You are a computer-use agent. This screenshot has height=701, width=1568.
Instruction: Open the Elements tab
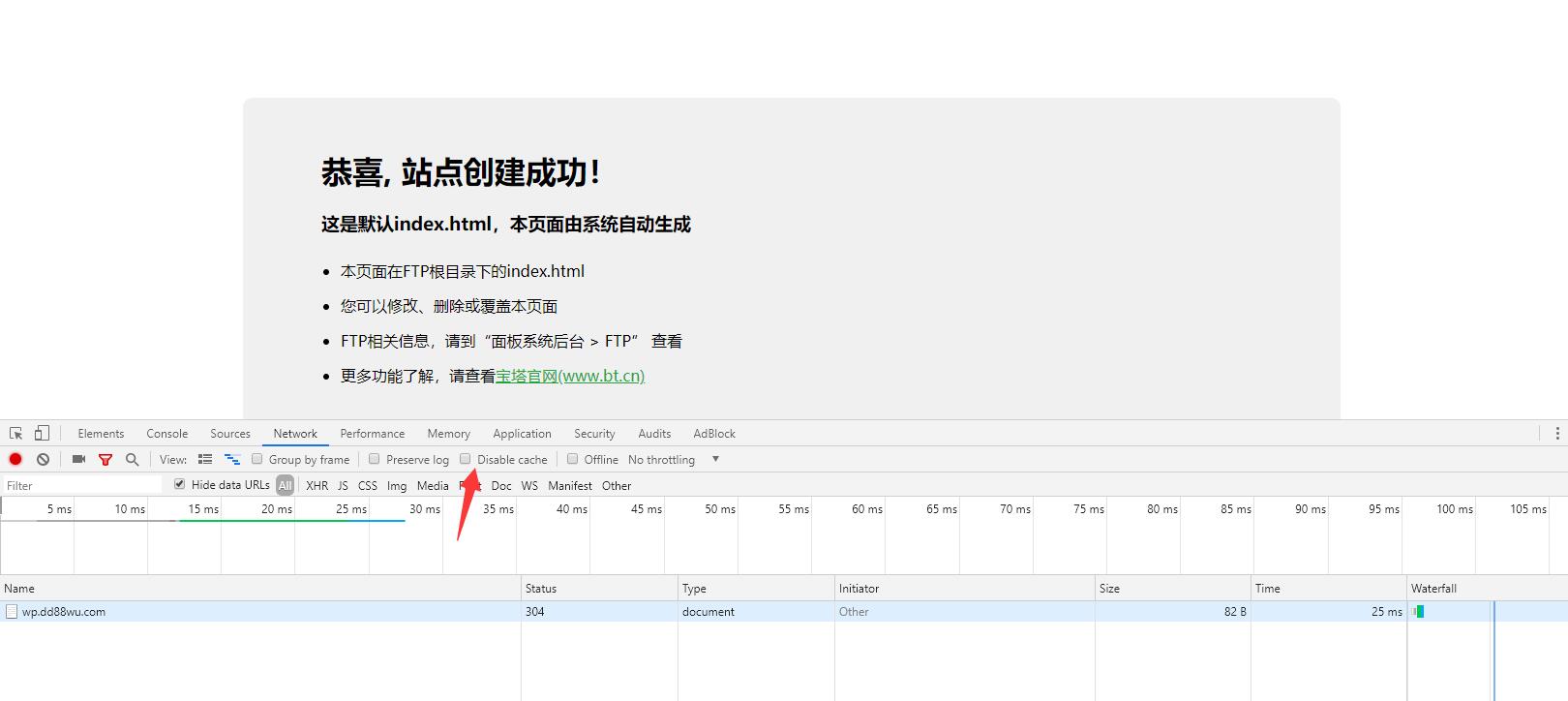101,434
